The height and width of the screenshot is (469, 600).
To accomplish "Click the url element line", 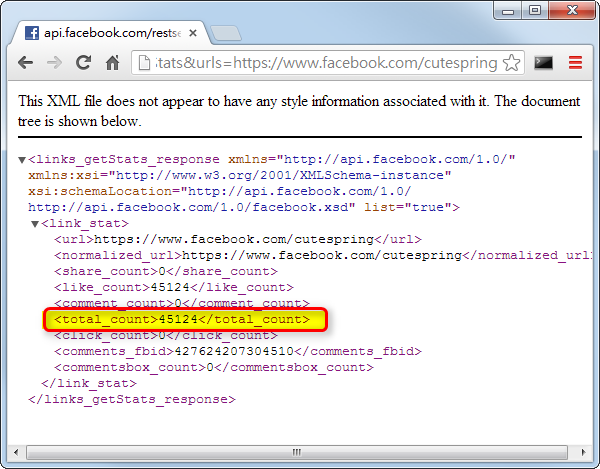I will click(x=238, y=239).
